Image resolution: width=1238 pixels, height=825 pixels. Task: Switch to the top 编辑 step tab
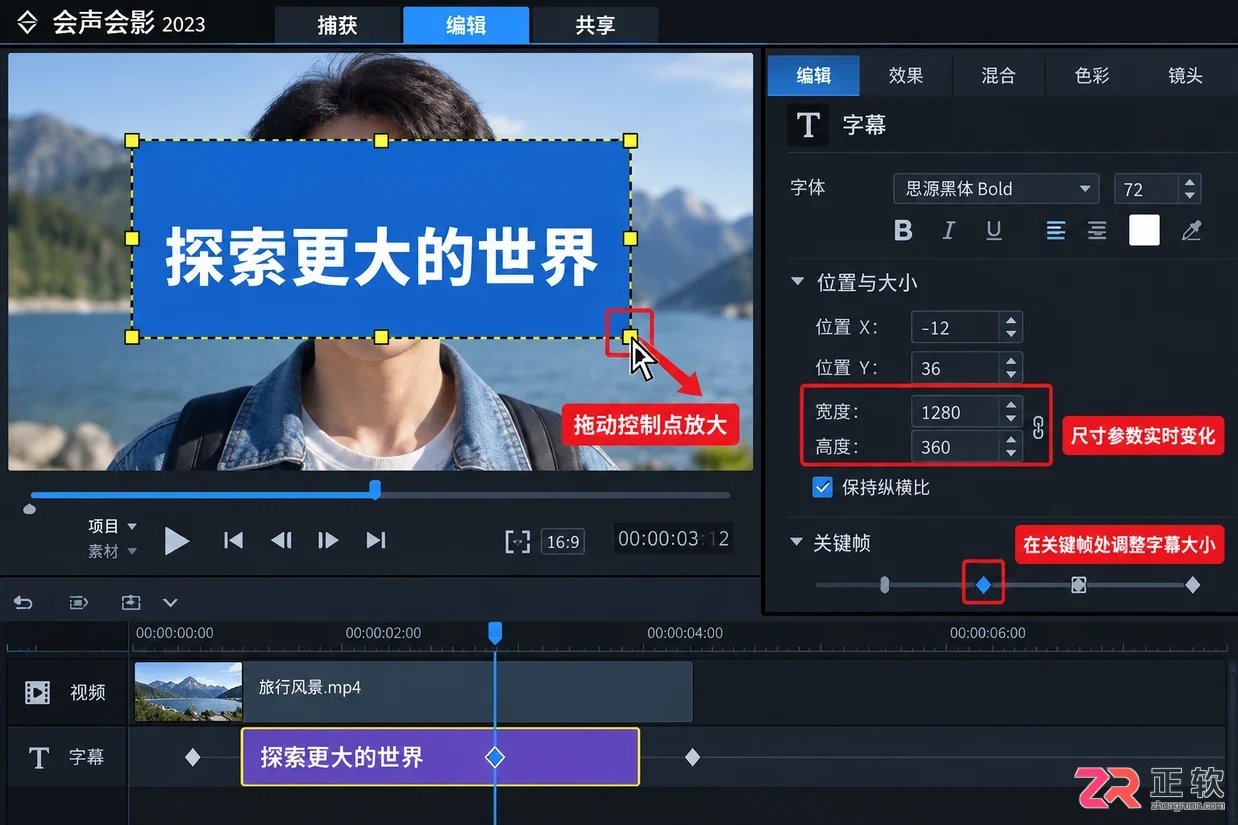[x=466, y=25]
